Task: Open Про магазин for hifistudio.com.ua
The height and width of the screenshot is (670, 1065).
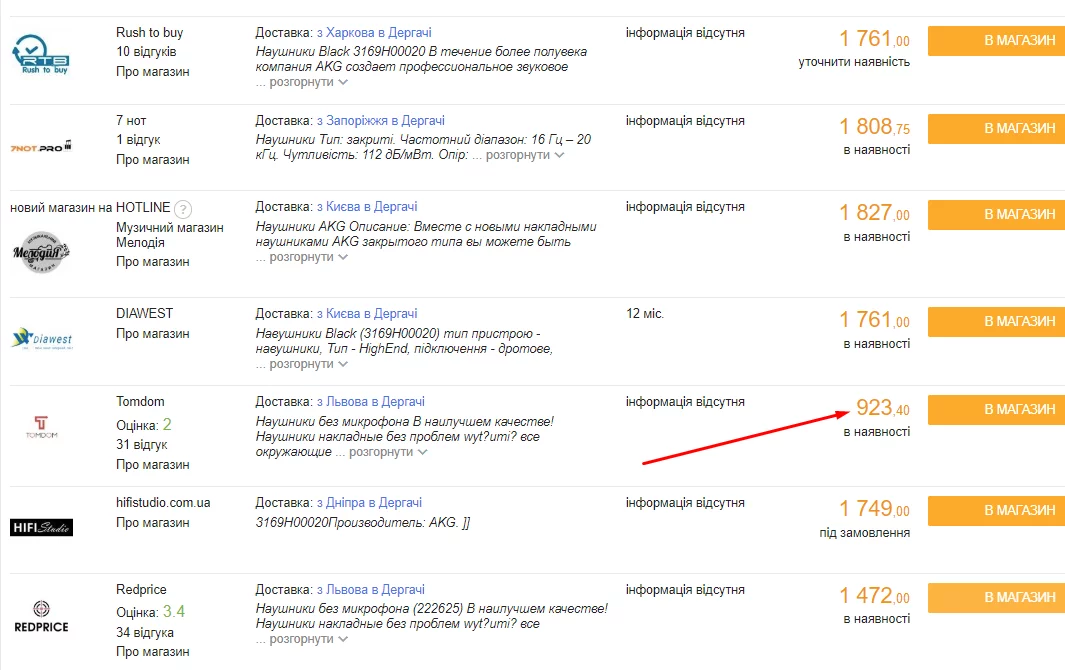Action: (x=153, y=523)
